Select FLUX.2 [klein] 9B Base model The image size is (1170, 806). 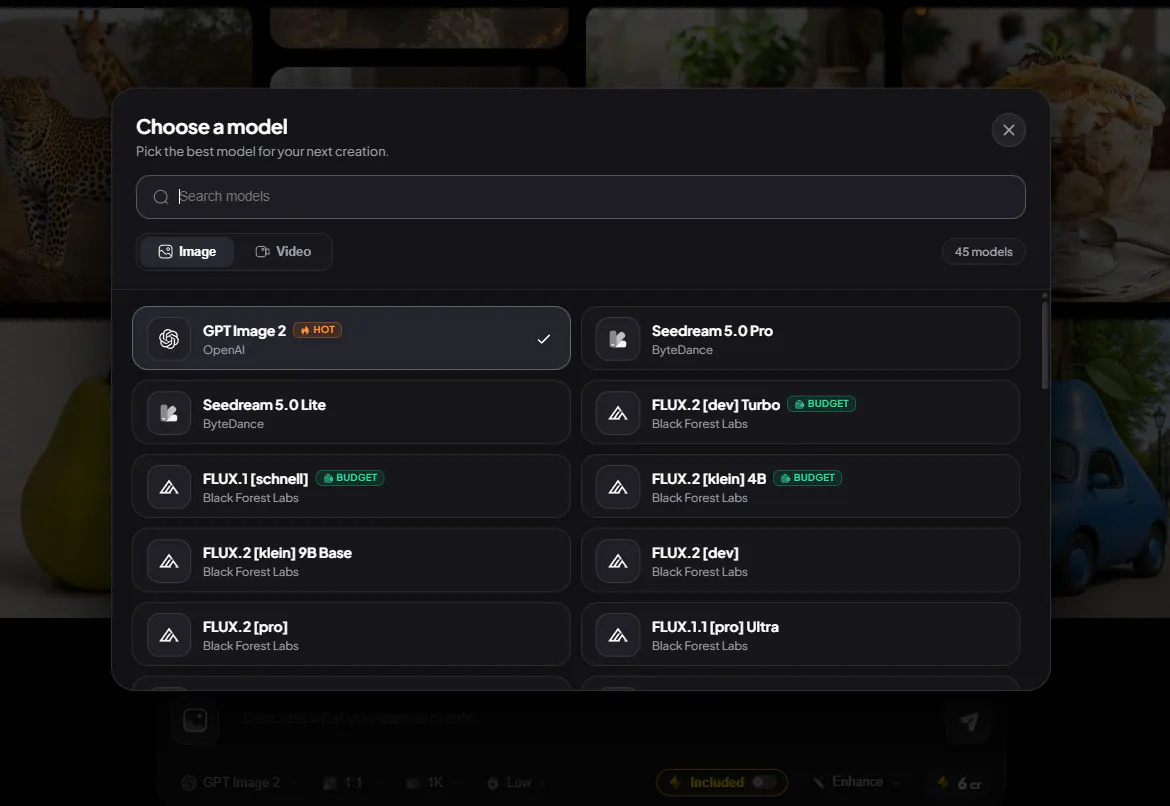[351, 560]
